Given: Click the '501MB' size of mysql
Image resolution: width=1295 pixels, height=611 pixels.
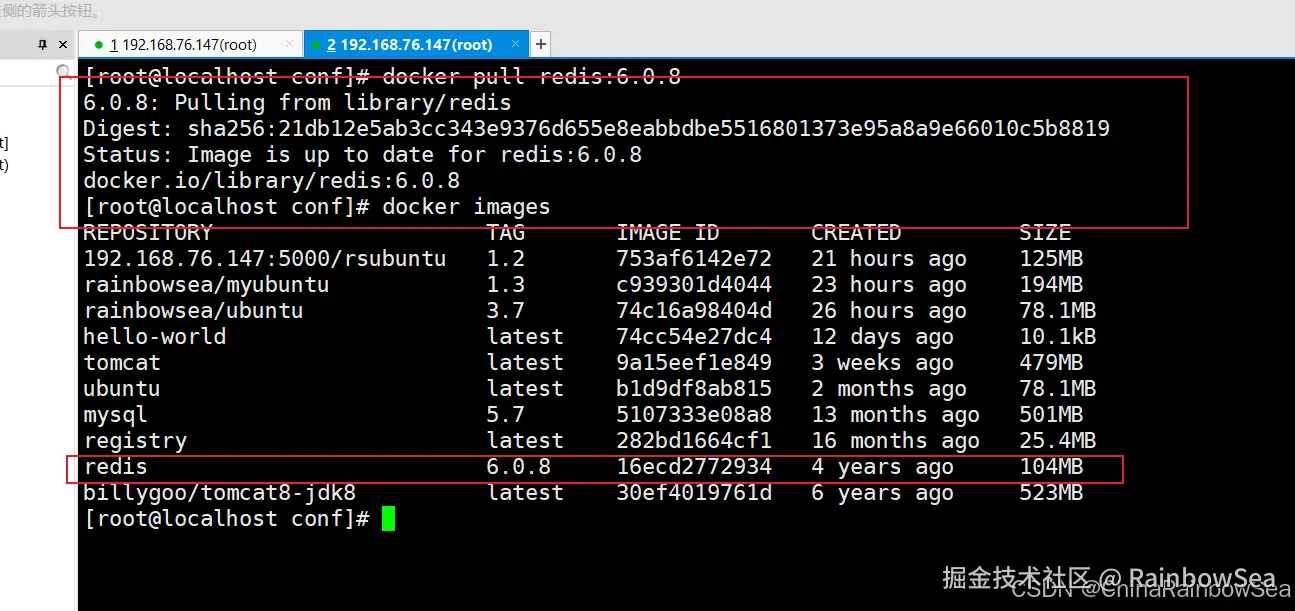Looking at the screenshot, I should point(1051,414).
